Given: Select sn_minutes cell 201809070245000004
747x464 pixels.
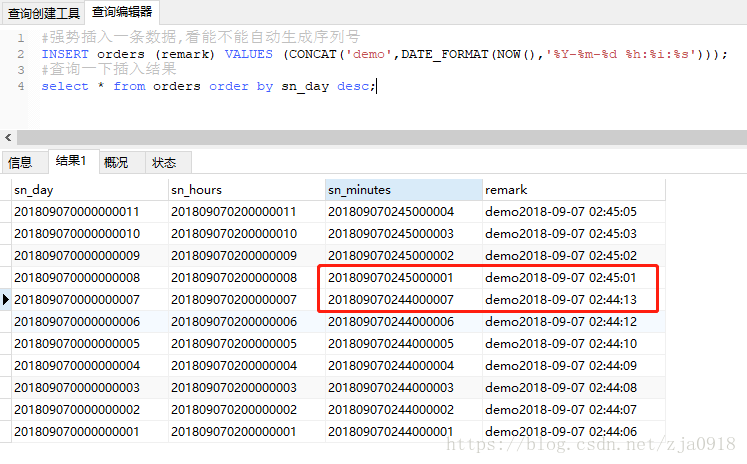Looking at the screenshot, I should [x=404, y=212].
